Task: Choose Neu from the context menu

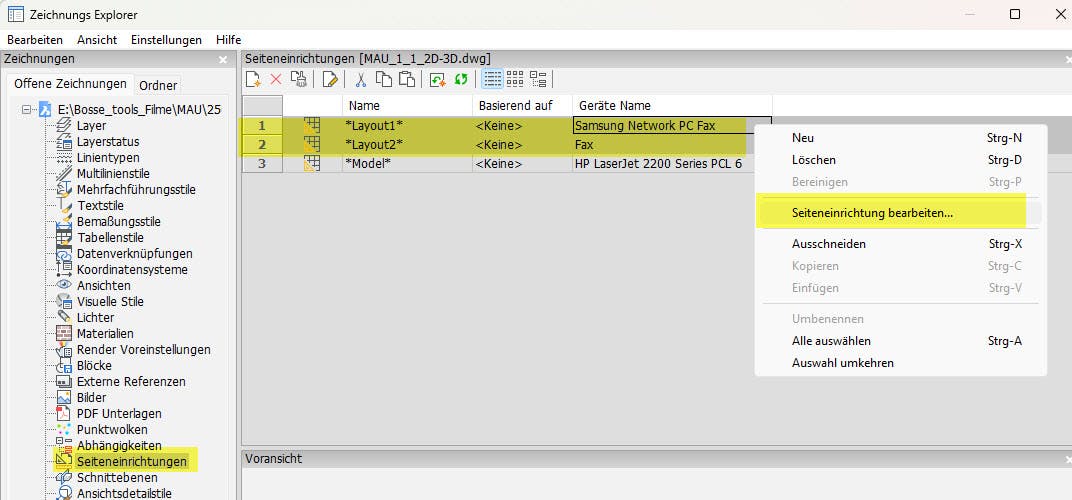Action: pos(900,138)
